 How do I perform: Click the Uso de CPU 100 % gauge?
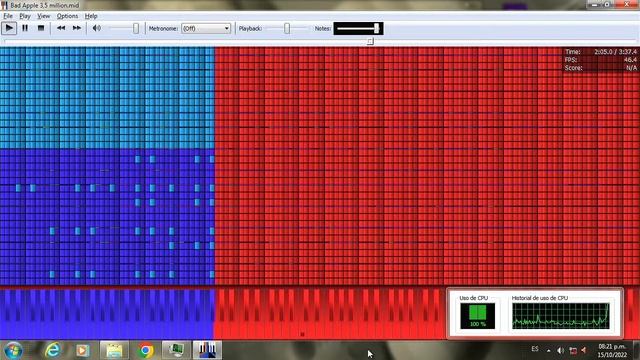click(478, 316)
